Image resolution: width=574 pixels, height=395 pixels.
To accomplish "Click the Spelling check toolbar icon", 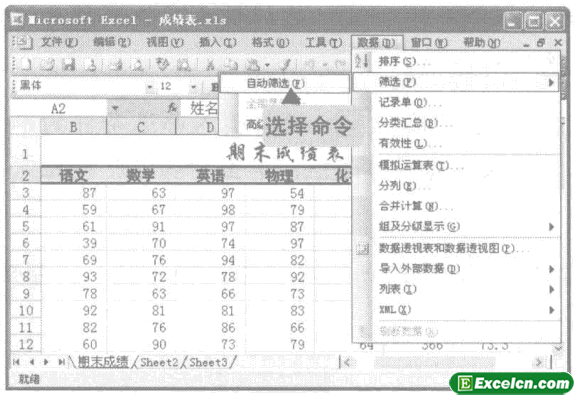I will point(163,65).
